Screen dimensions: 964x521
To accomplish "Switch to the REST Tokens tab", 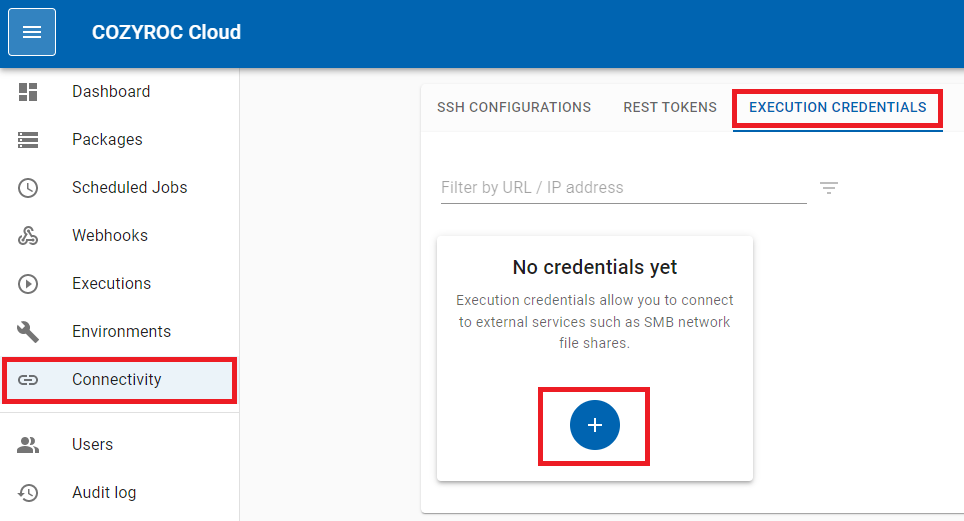I will [x=670, y=107].
